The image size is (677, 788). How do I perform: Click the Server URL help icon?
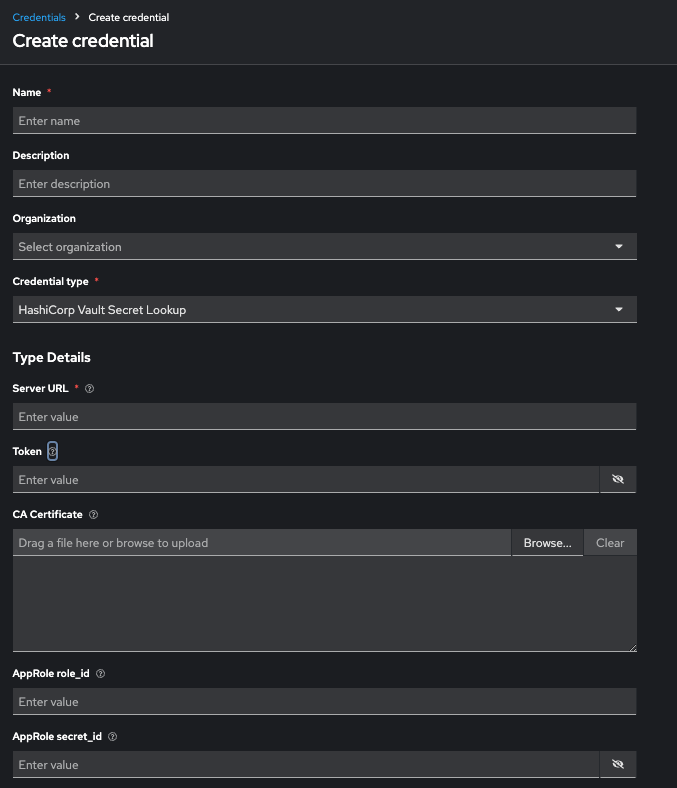click(90, 388)
